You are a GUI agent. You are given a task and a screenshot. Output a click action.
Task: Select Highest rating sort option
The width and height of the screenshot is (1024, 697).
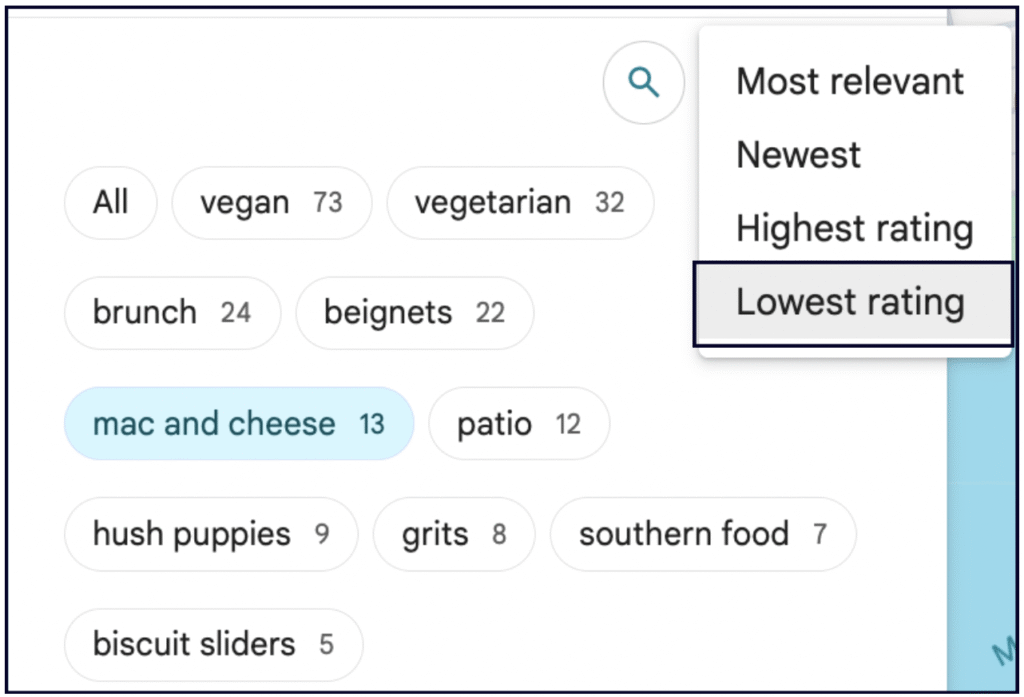tap(854, 229)
